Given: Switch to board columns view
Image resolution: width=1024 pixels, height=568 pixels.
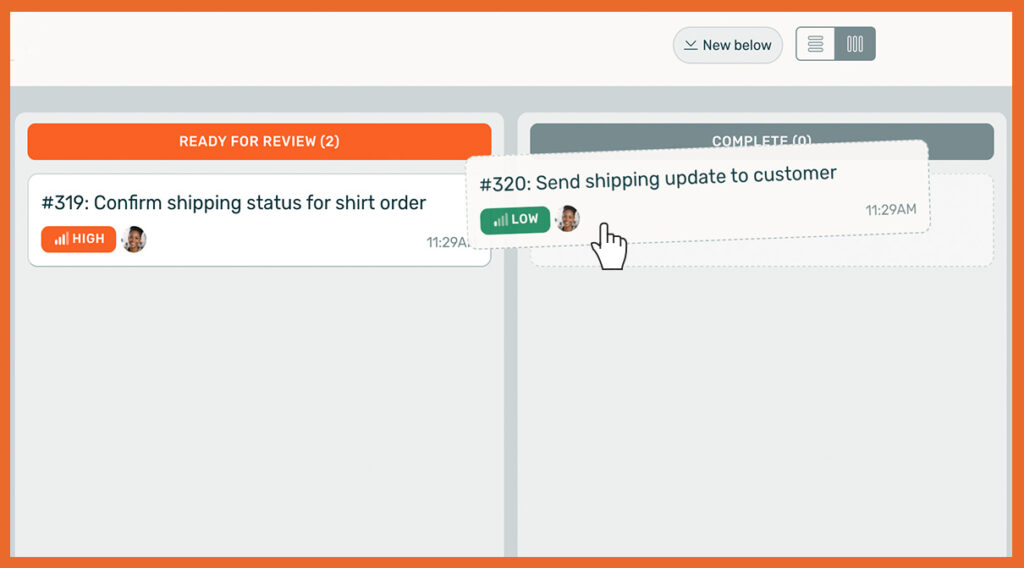Looking at the screenshot, I should pyautogui.click(x=855, y=44).
